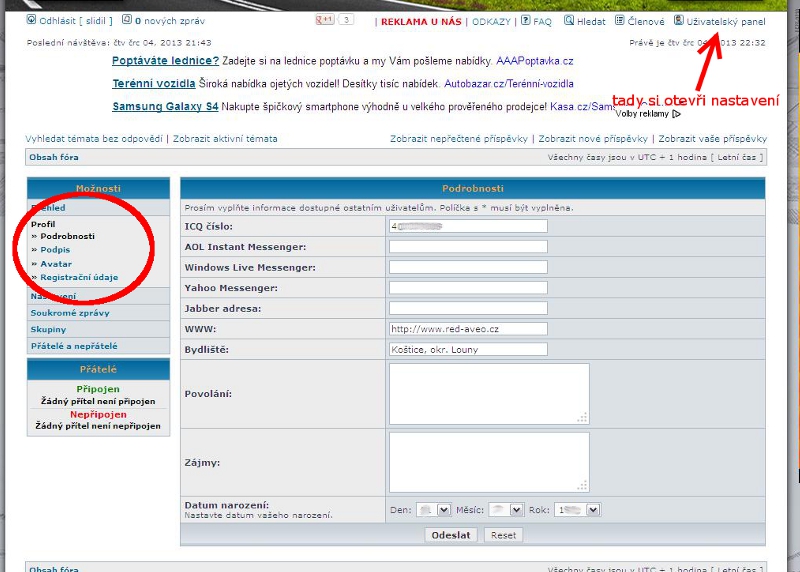Click into the Jabber adresa field
The width and height of the screenshot is (800, 572).
(468, 308)
